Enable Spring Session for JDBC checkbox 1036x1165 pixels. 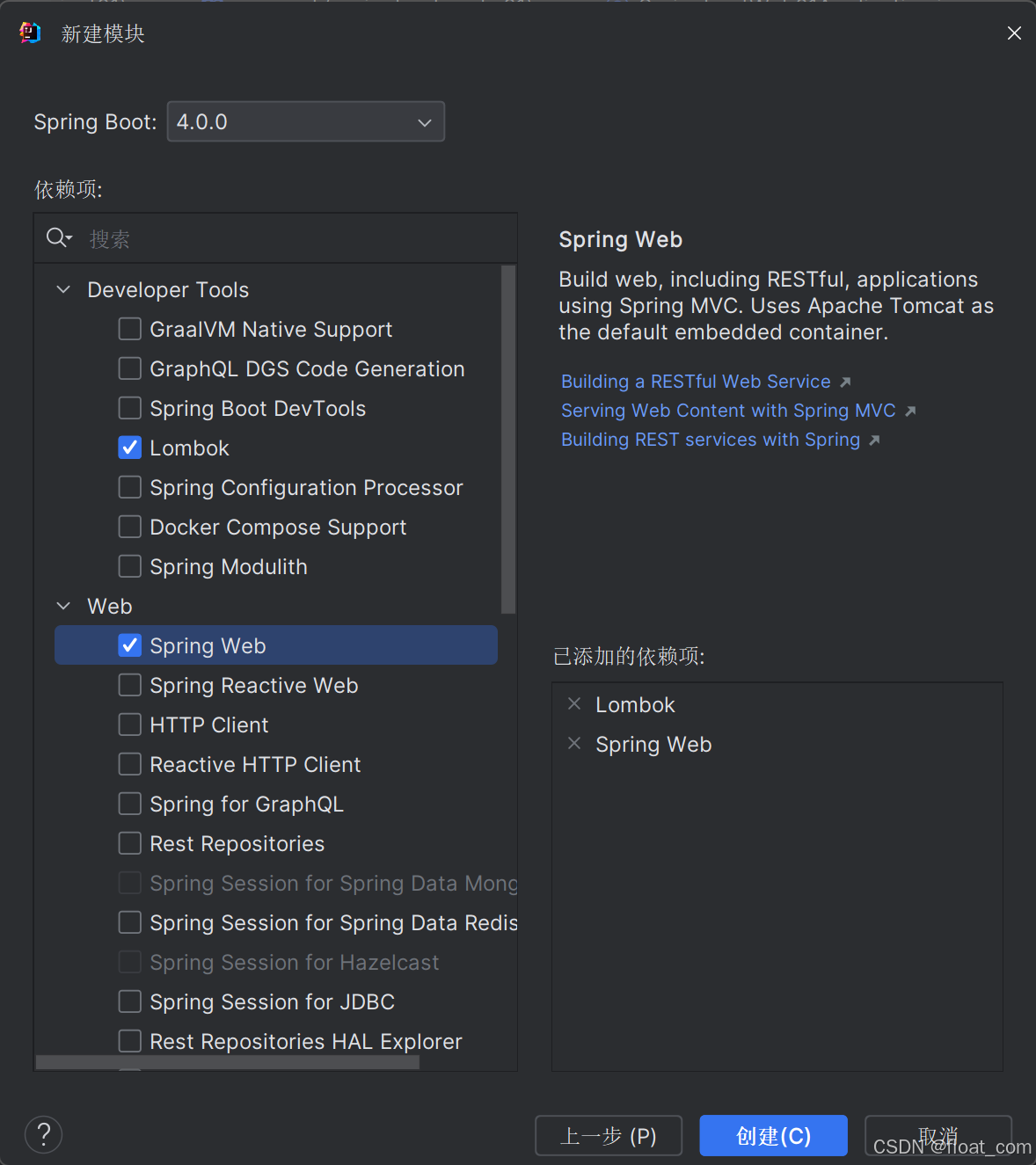click(130, 1001)
